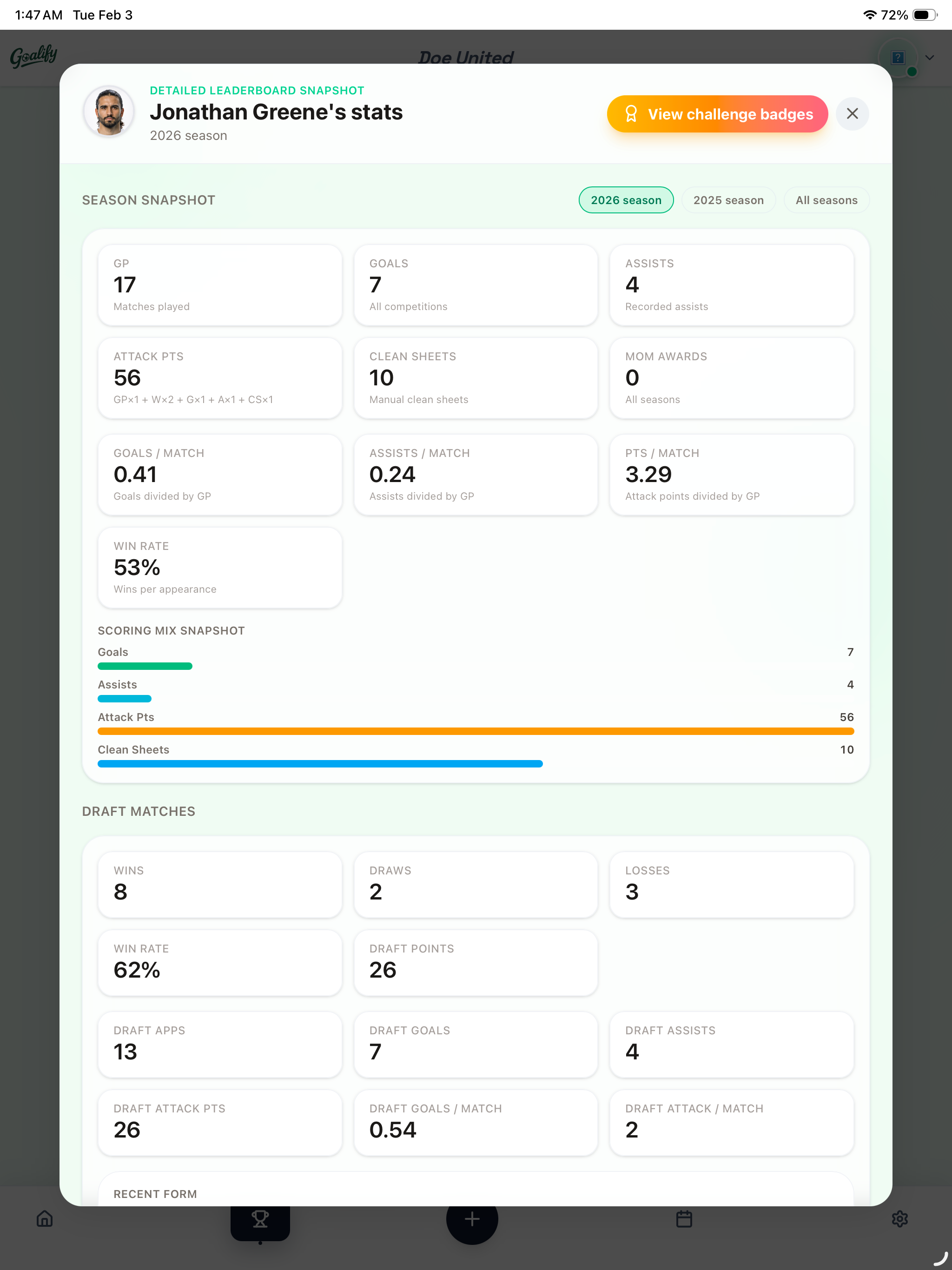Click the blue Clean Sheets progress bar

click(x=320, y=764)
